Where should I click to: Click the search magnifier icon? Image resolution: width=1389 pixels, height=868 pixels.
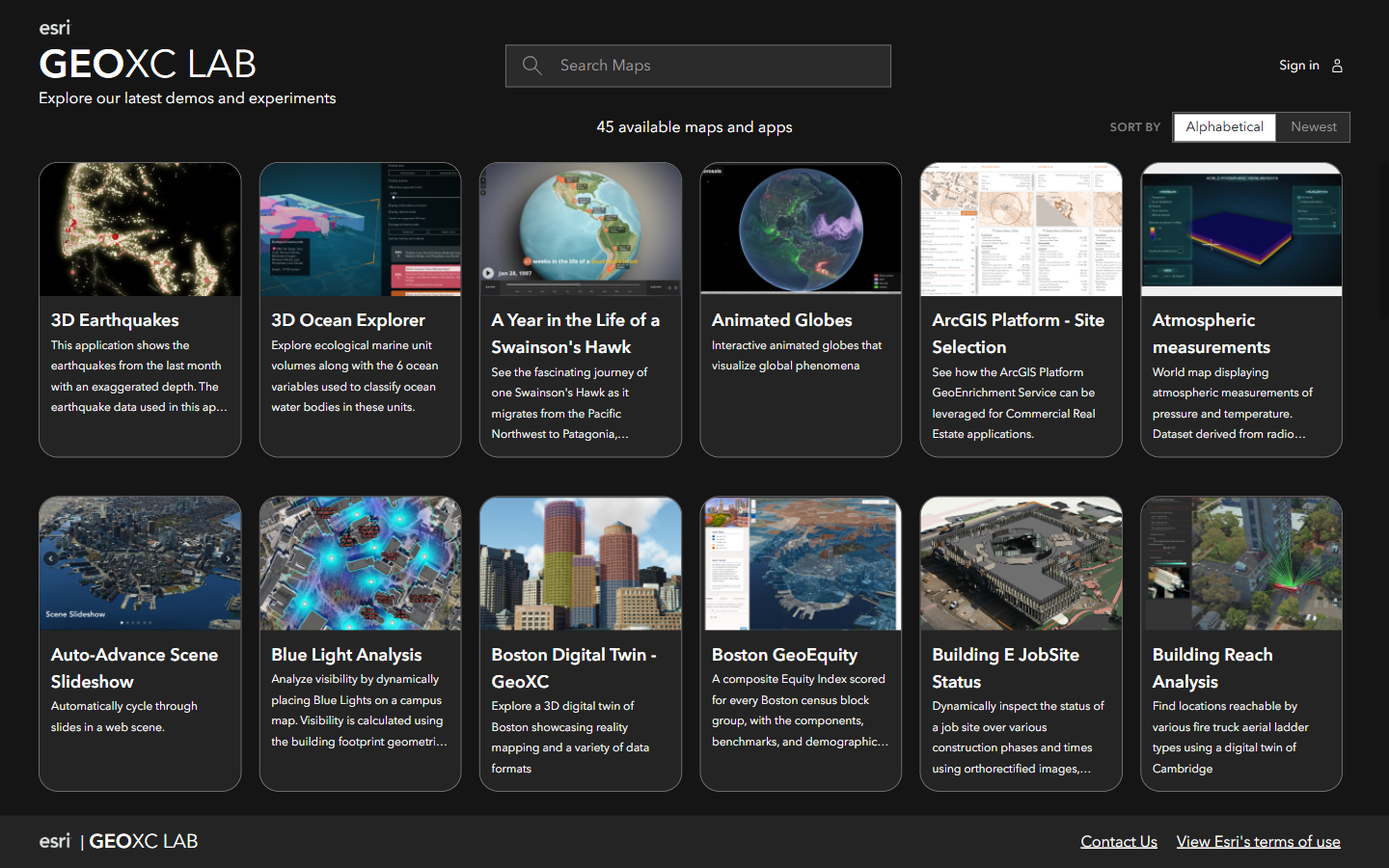click(x=531, y=66)
